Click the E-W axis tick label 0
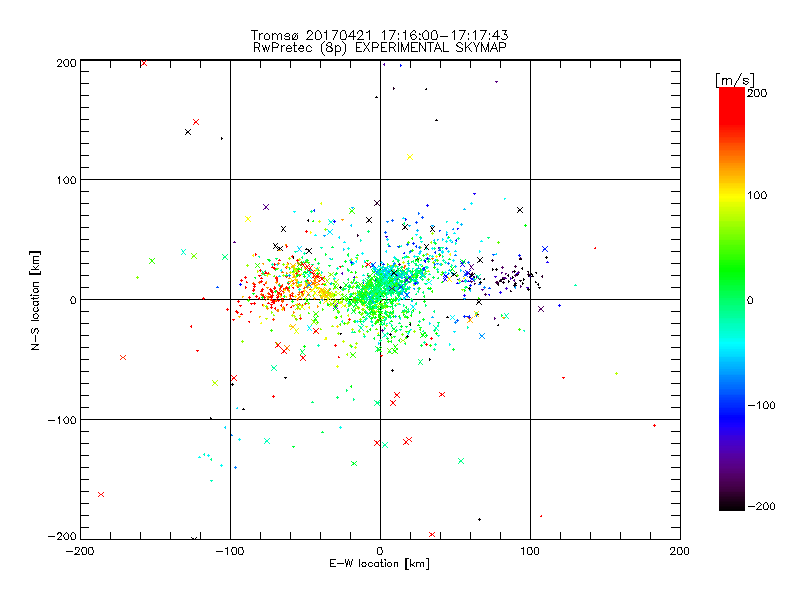Image resolution: width=800 pixels, height=600 pixels. tap(380, 551)
